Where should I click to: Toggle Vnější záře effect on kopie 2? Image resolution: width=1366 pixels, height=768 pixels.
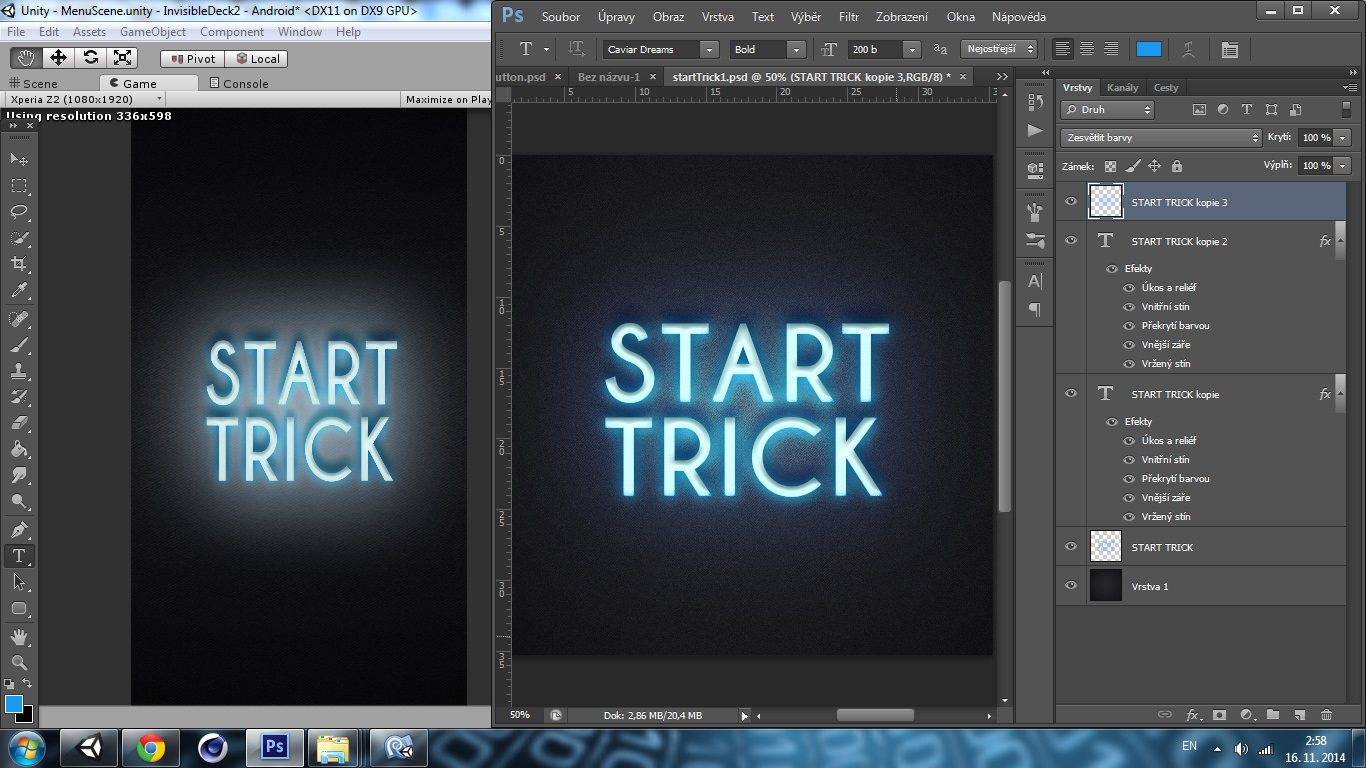point(1129,345)
